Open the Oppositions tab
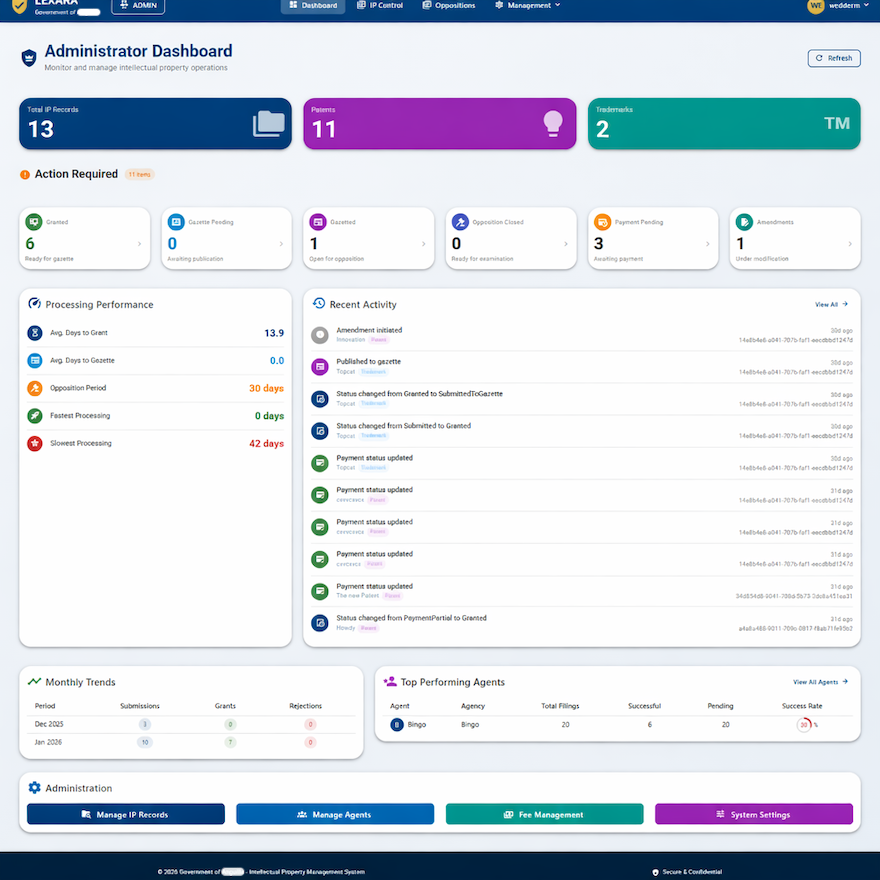 coord(449,6)
